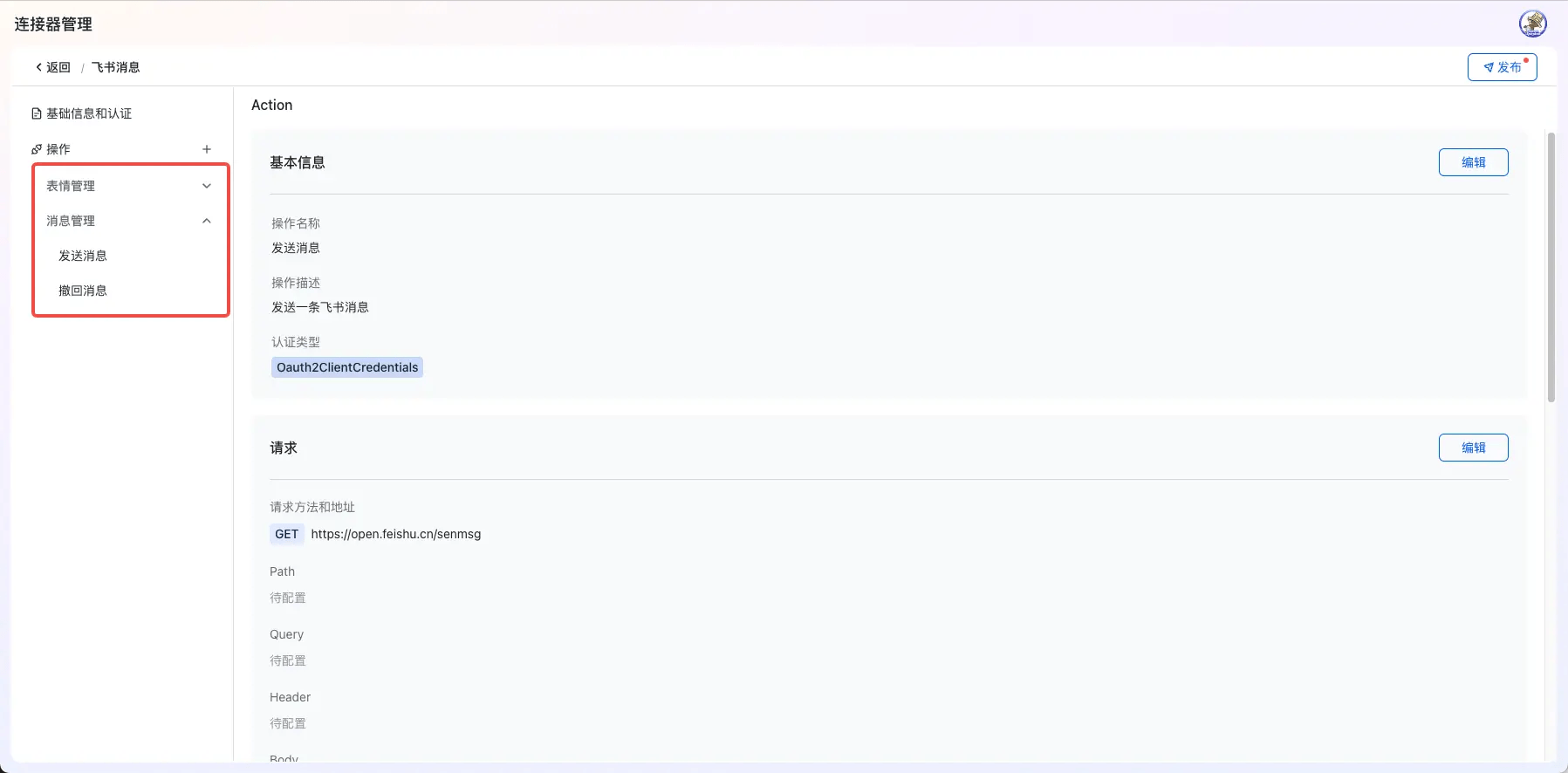Add a new operation with the plus icon

pos(207,149)
